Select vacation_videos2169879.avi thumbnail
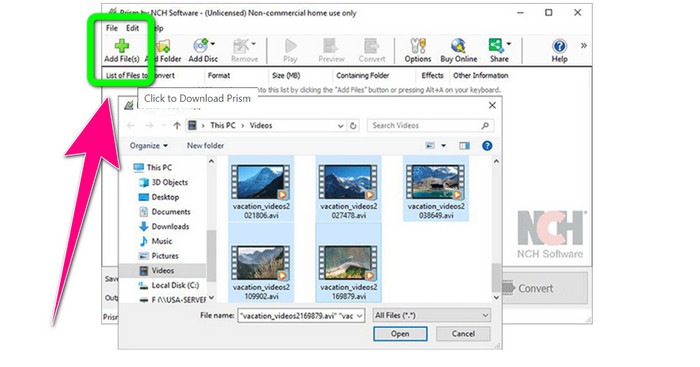700x367 pixels. (x=349, y=263)
